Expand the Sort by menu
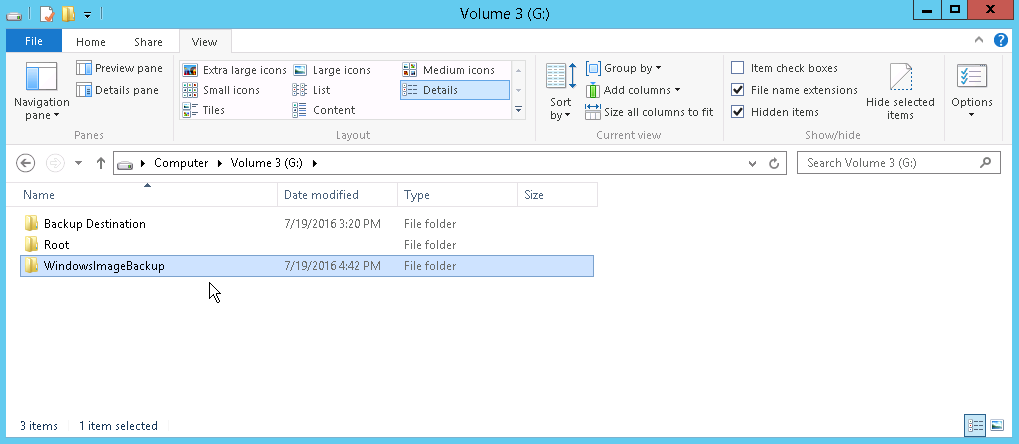The image size is (1019, 444). pos(561,92)
